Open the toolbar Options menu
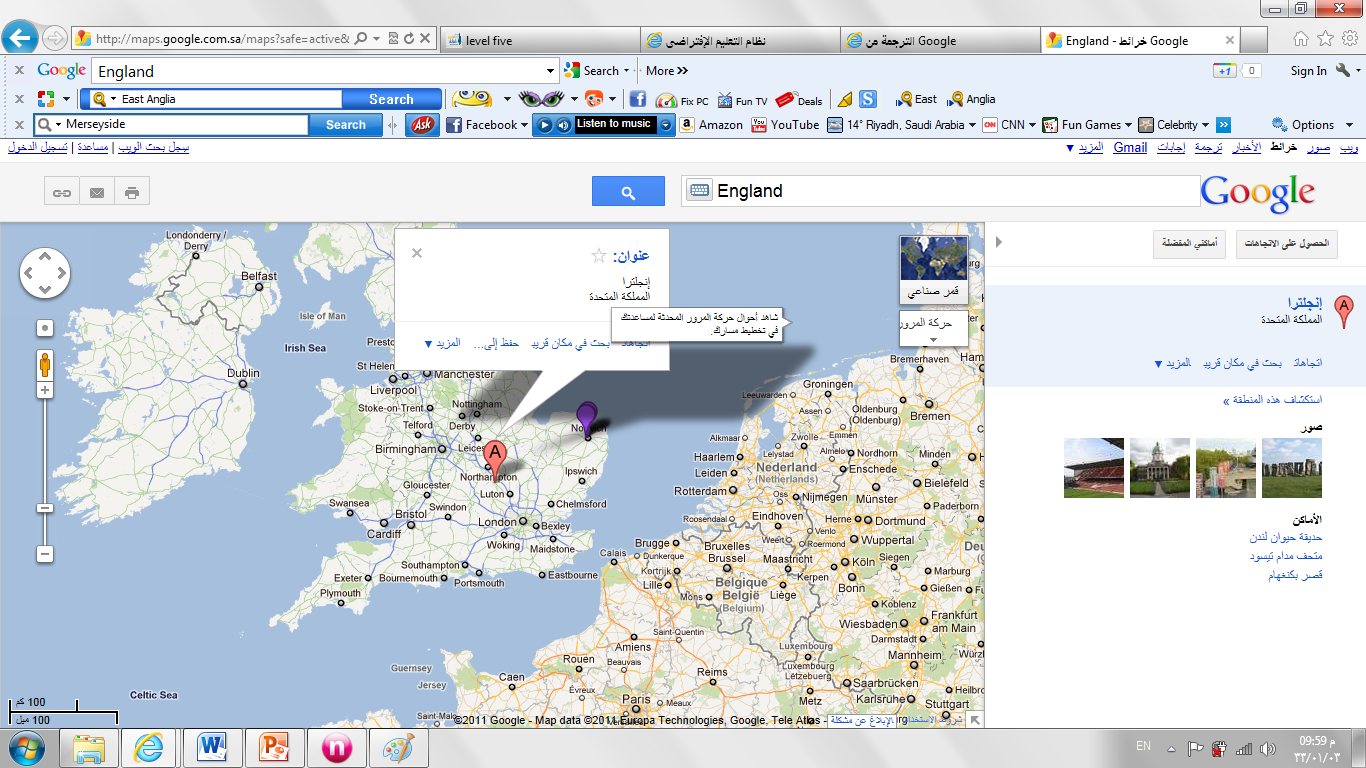 tap(1312, 125)
